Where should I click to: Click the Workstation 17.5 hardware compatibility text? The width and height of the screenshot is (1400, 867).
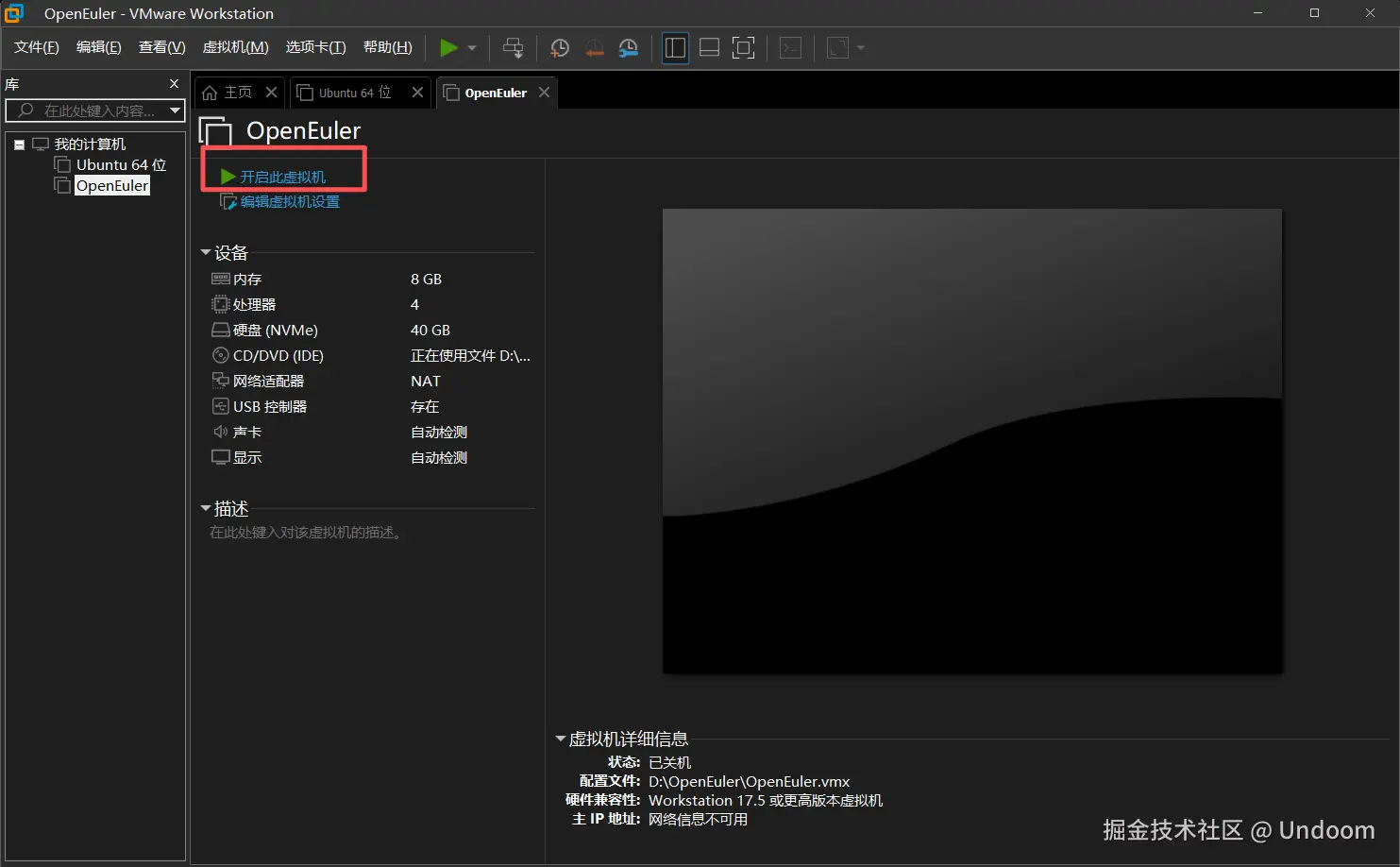pyautogui.click(x=766, y=800)
